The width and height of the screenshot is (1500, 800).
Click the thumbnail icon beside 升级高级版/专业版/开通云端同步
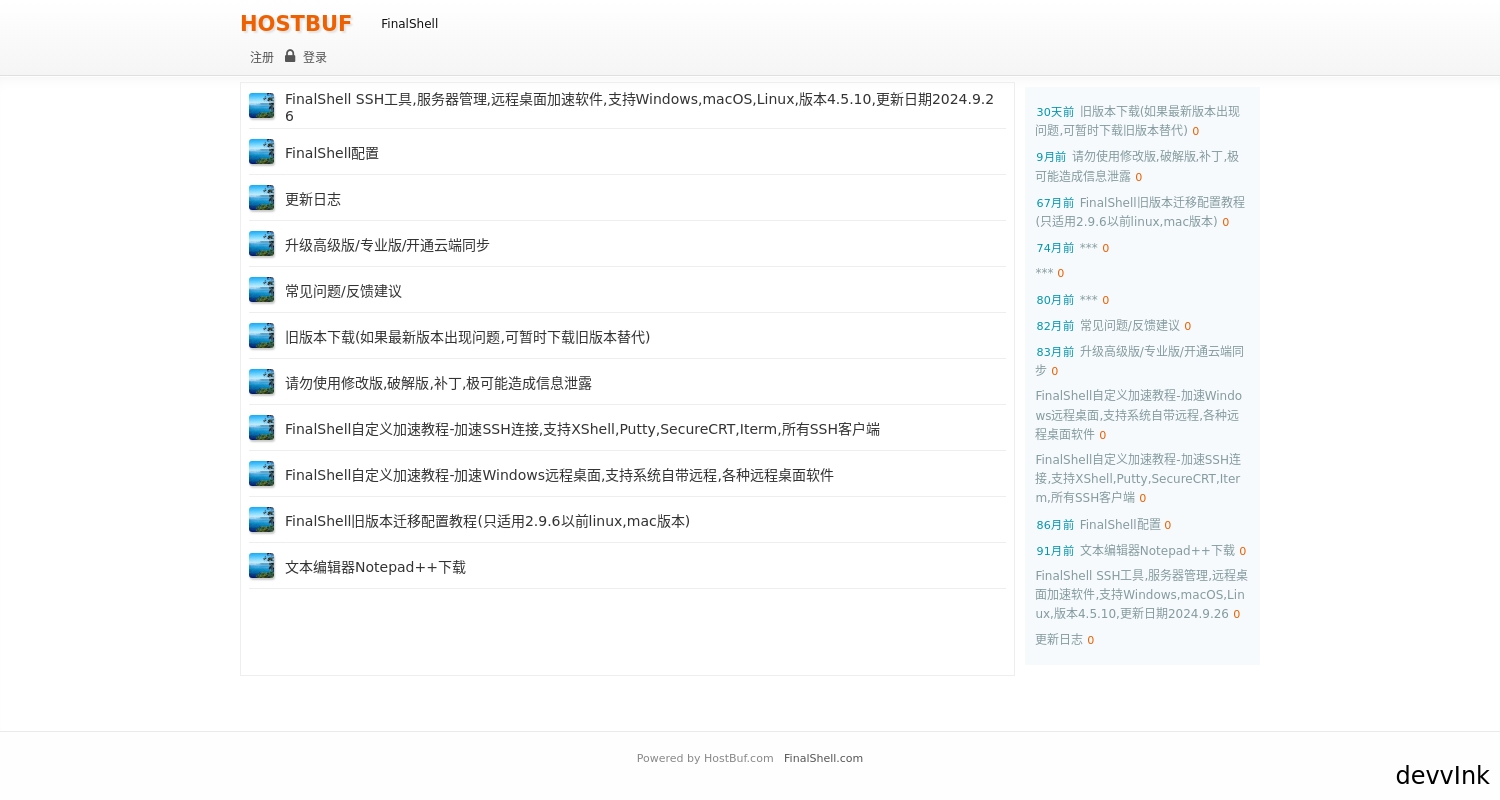pos(261,244)
